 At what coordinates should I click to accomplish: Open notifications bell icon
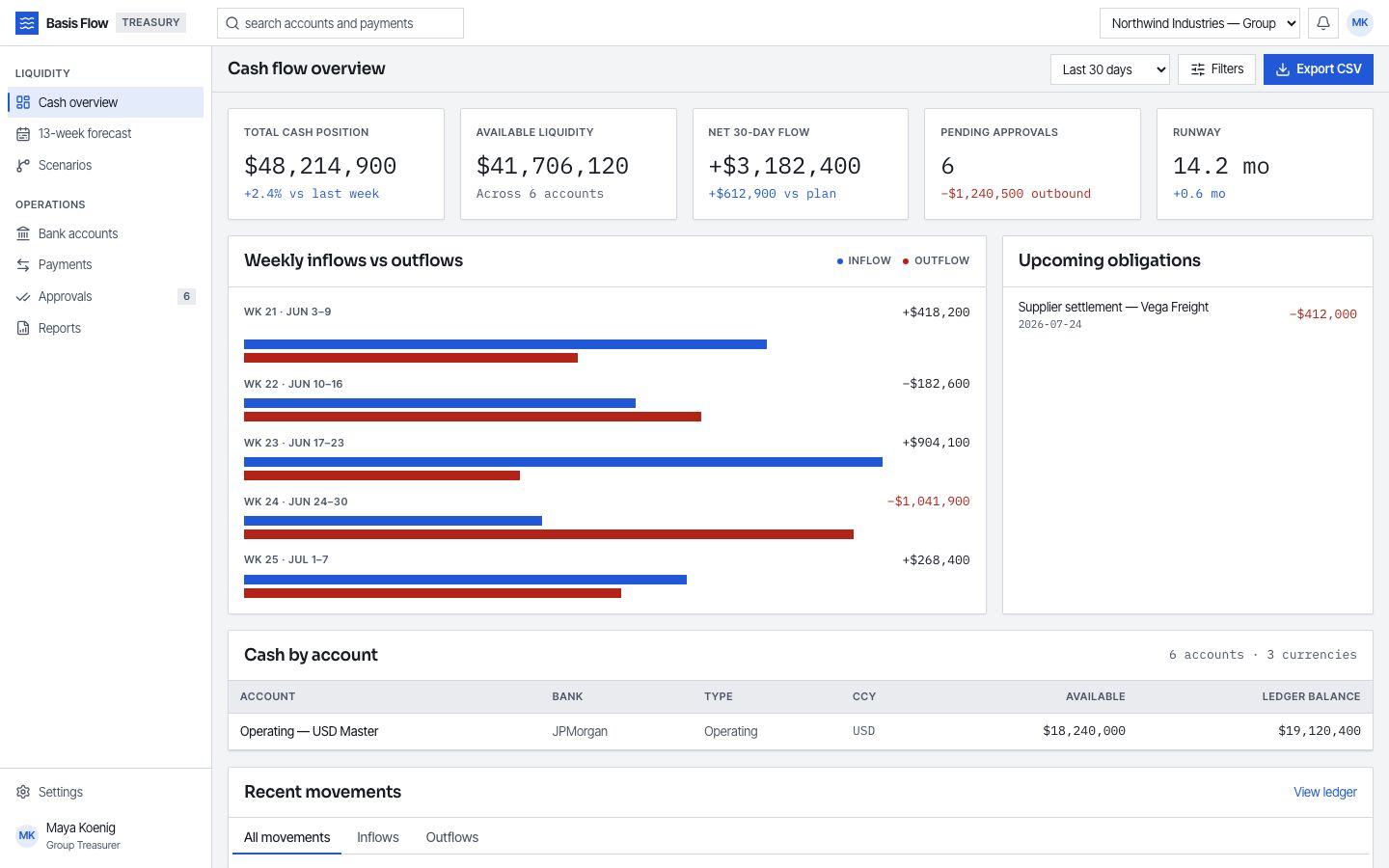click(x=1323, y=23)
